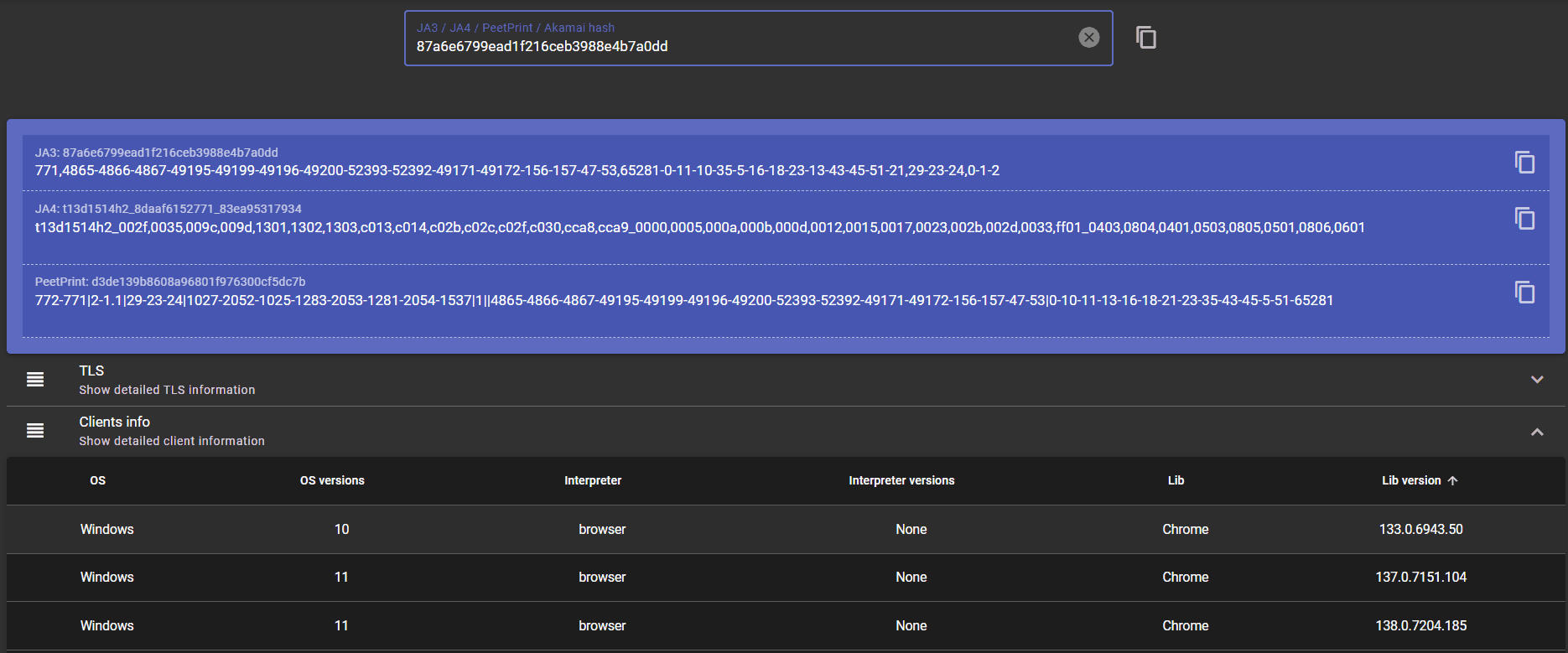Click version 133.0.6943.50 cell
This screenshot has width=1568, height=653.
[1420, 529]
